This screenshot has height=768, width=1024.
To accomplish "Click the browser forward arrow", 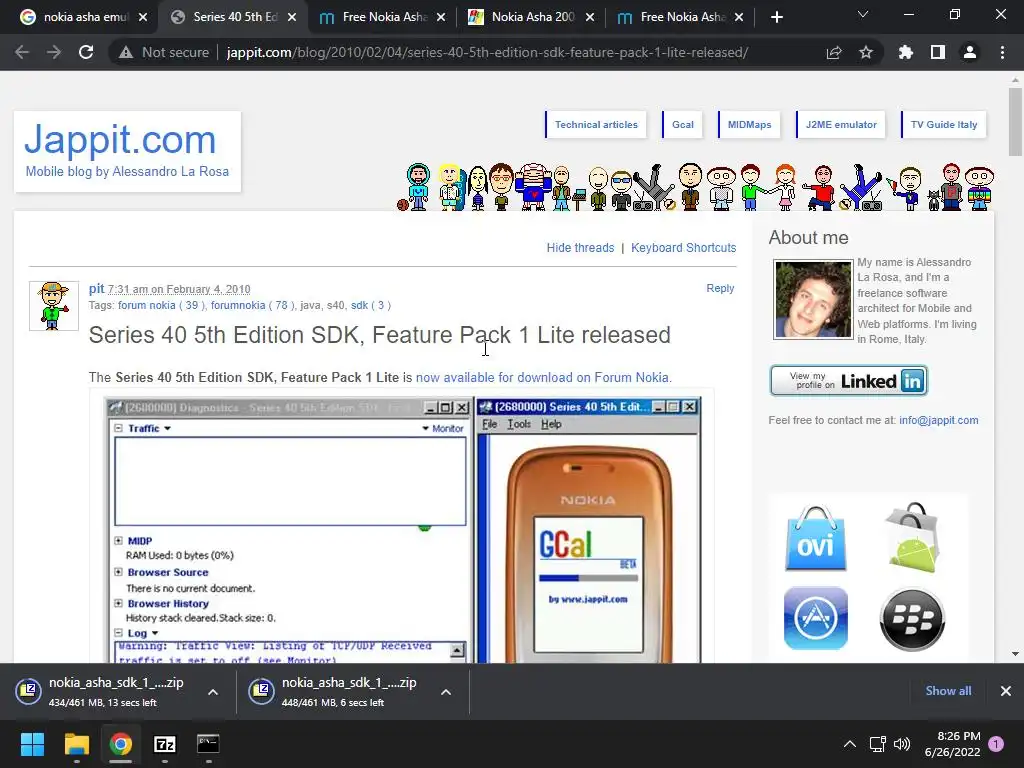I will pos(54,52).
